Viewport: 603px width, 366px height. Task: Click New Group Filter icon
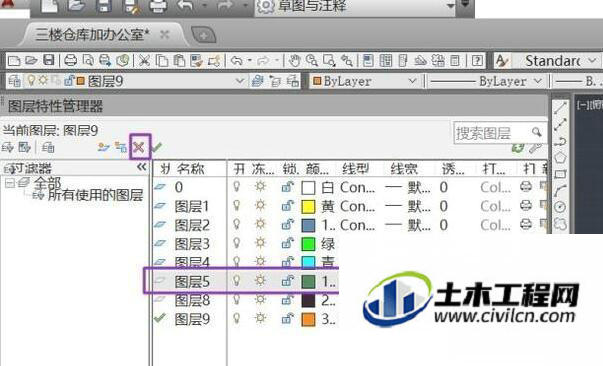(x=25, y=147)
